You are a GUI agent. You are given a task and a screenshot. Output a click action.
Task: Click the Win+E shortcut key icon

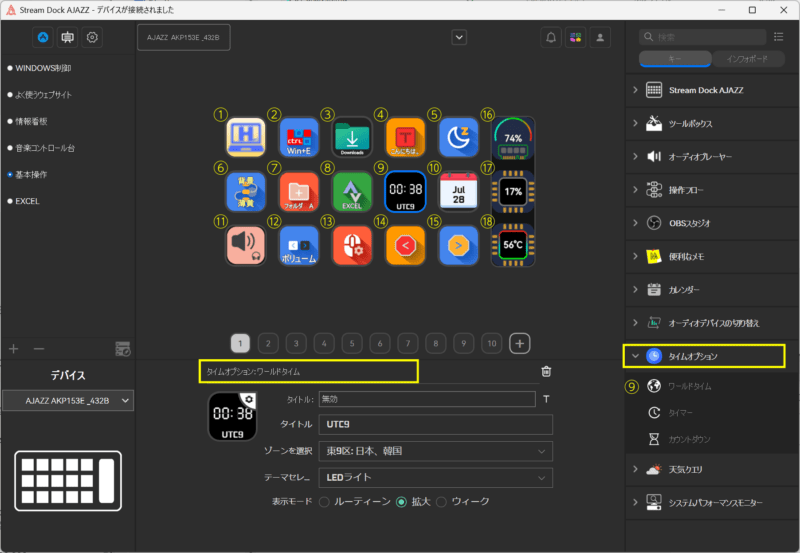299,138
